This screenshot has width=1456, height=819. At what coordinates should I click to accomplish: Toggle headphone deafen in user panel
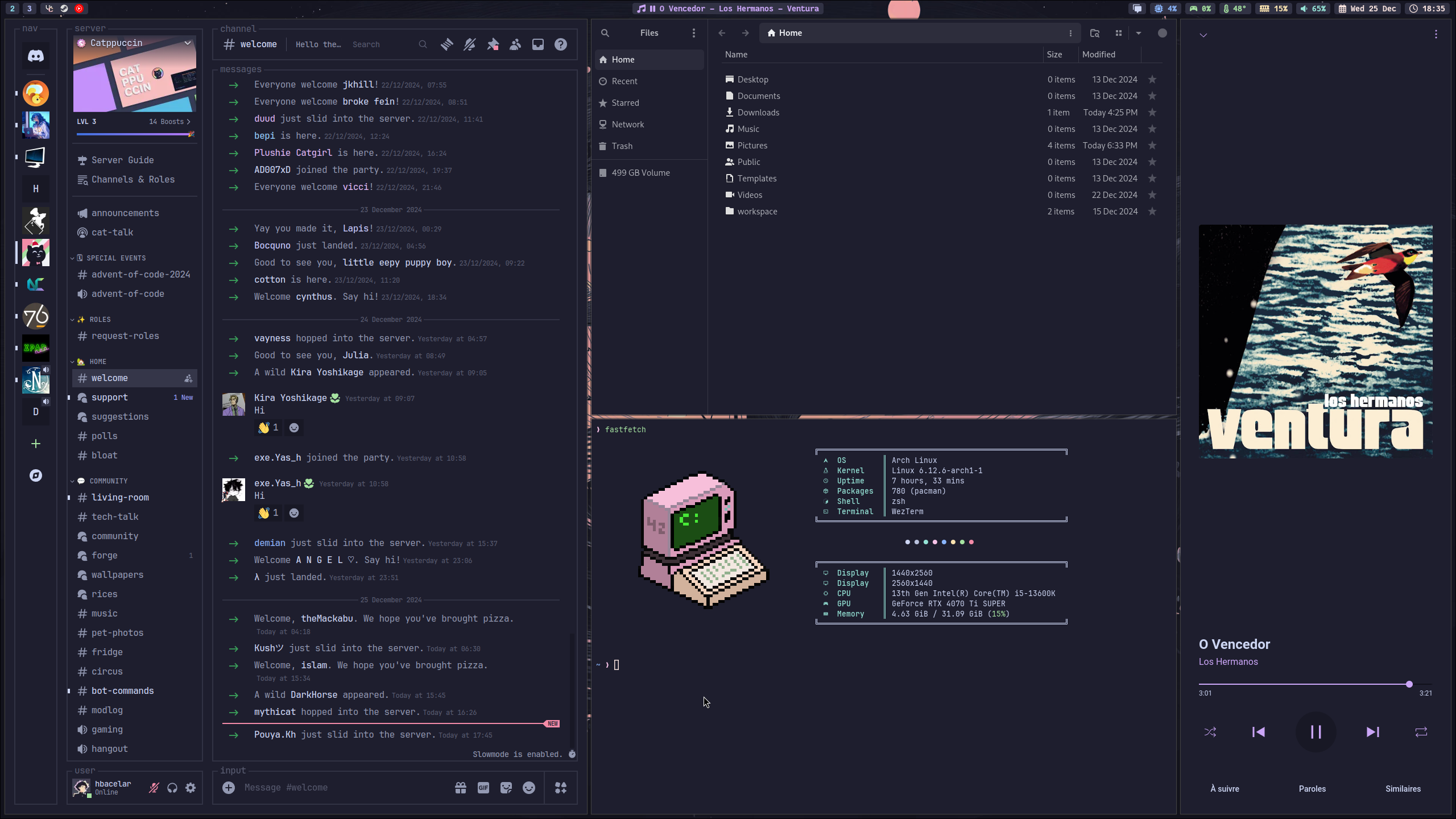click(172, 788)
